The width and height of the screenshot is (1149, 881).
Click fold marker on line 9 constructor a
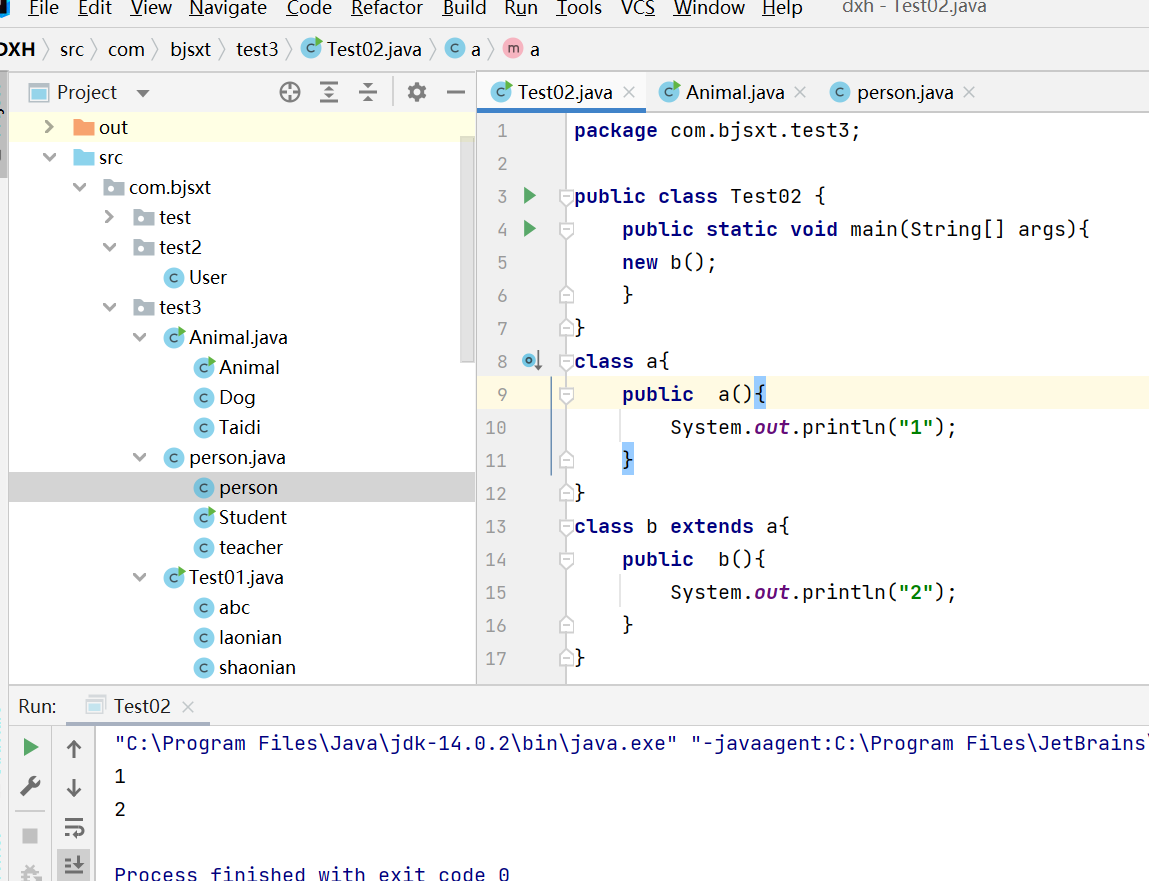coord(566,394)
